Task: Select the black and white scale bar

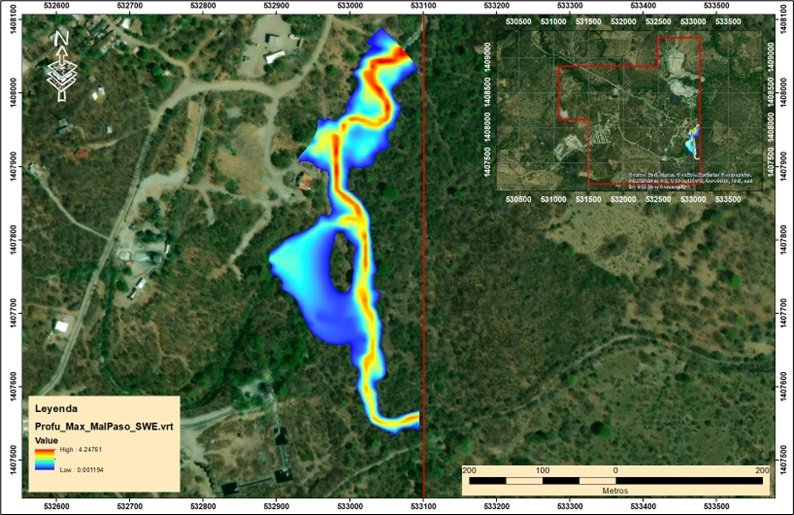Action: [x=615, y=481]
